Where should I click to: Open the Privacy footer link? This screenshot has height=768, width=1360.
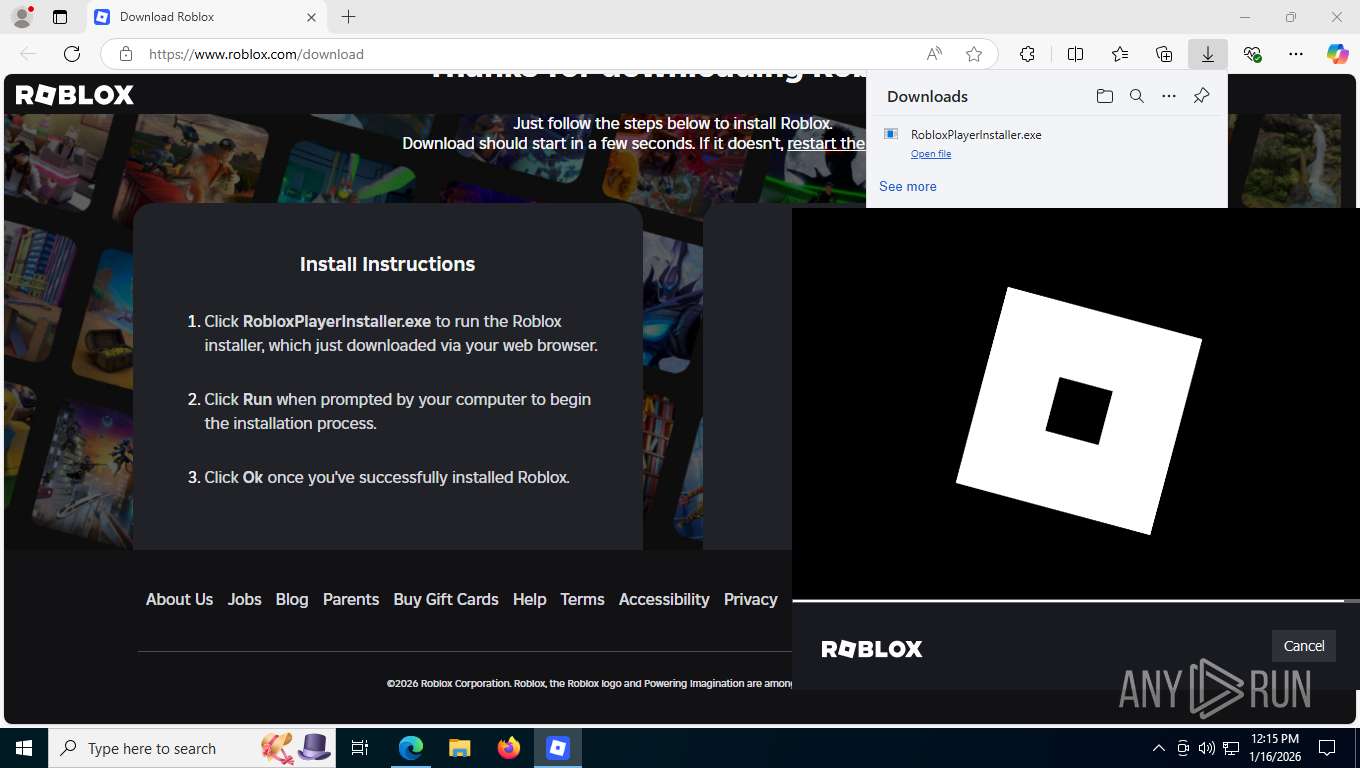tap(750, 599)
